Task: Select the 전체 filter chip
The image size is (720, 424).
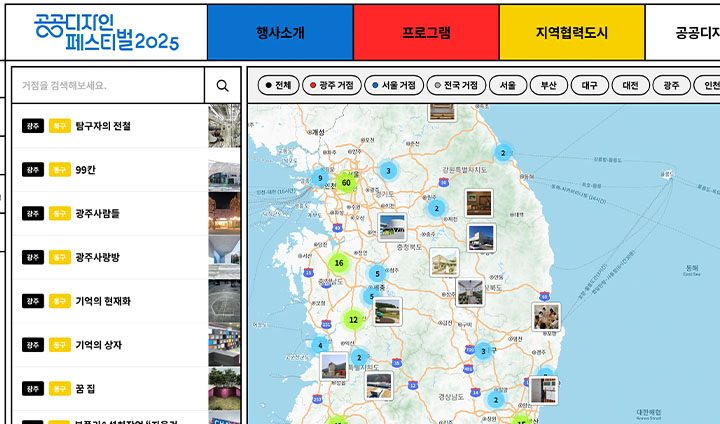Action: coord(278,85)
